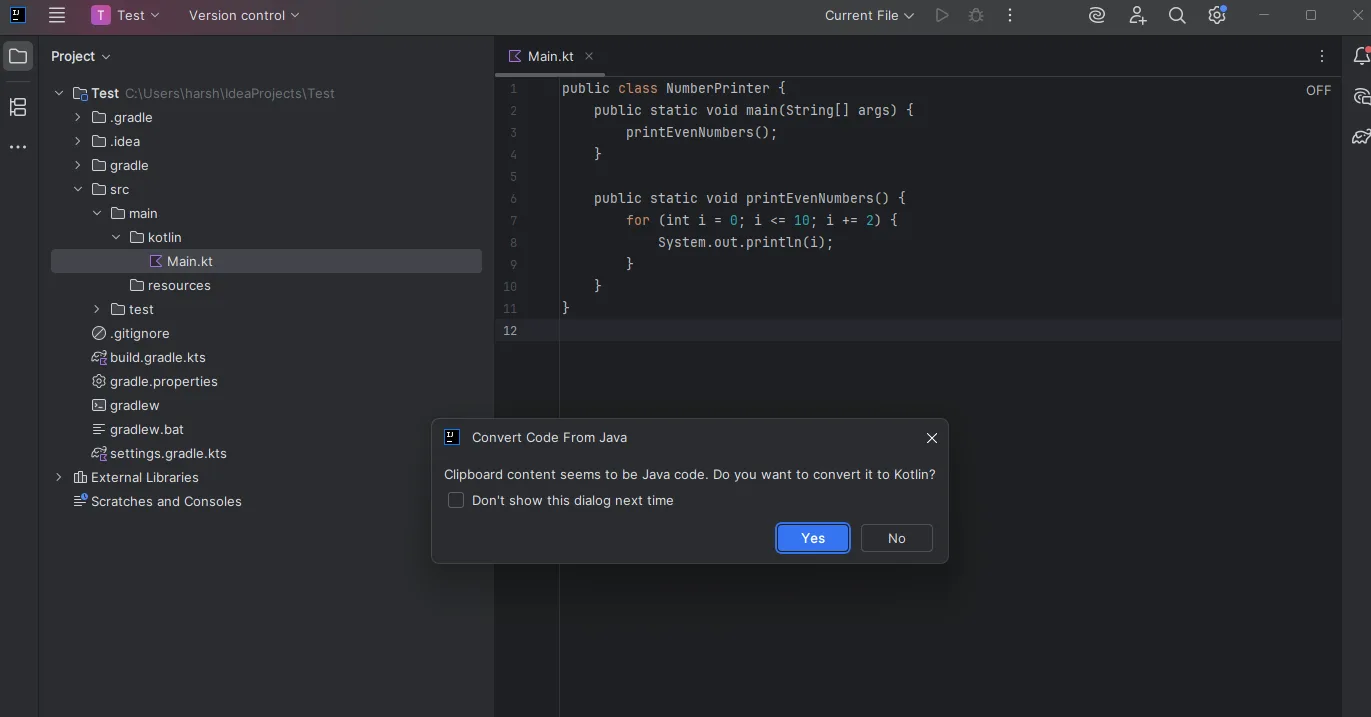Open the Structure tool window icon
This screenshot has width=1371, height=717.
click(18, 107)
